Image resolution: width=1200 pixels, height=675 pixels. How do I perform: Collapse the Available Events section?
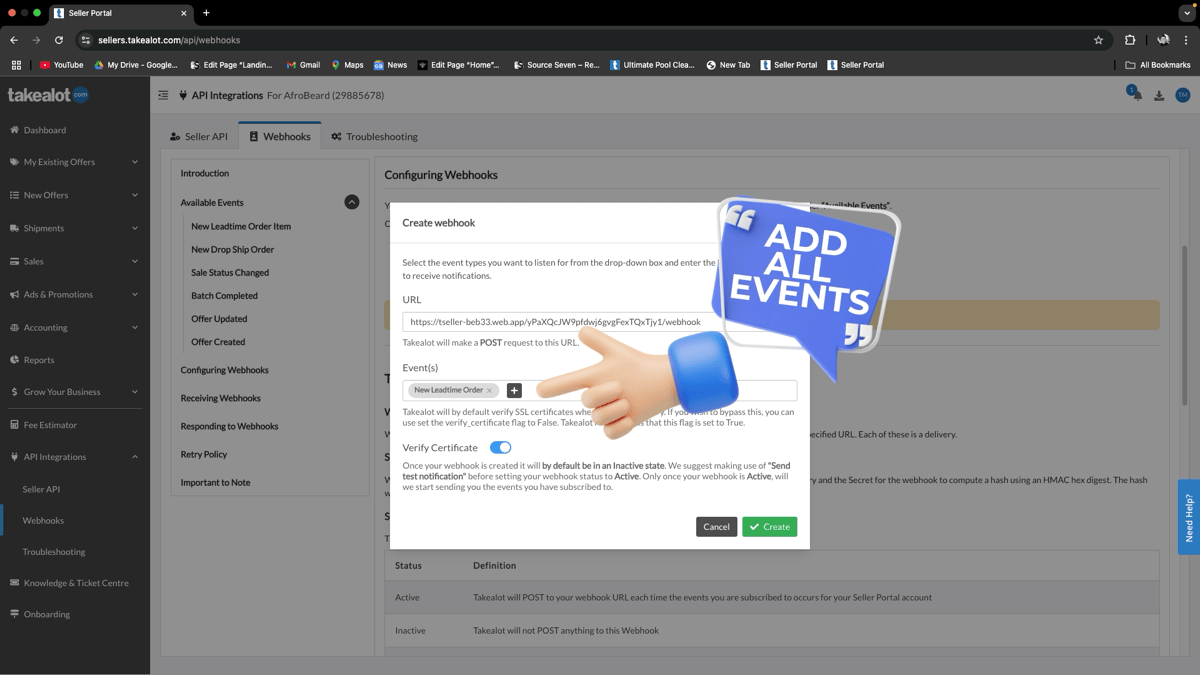point(351,202)
